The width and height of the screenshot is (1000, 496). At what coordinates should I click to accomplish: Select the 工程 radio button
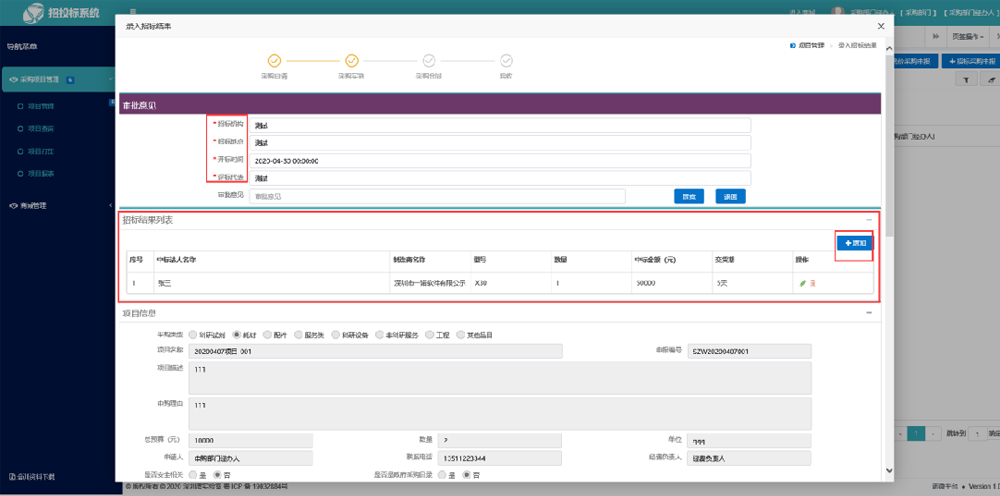click(x=430, y=335)
